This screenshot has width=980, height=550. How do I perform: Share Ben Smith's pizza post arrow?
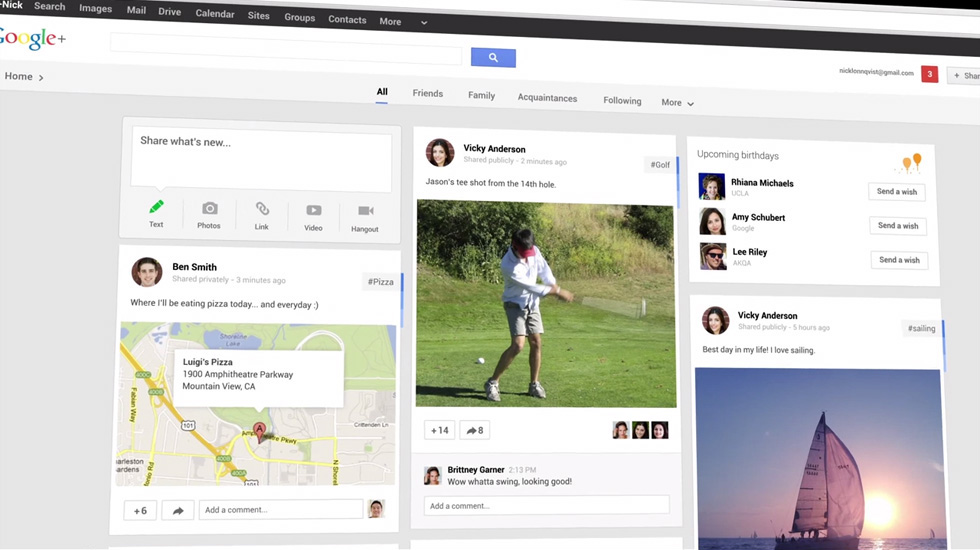pos(178,511)
